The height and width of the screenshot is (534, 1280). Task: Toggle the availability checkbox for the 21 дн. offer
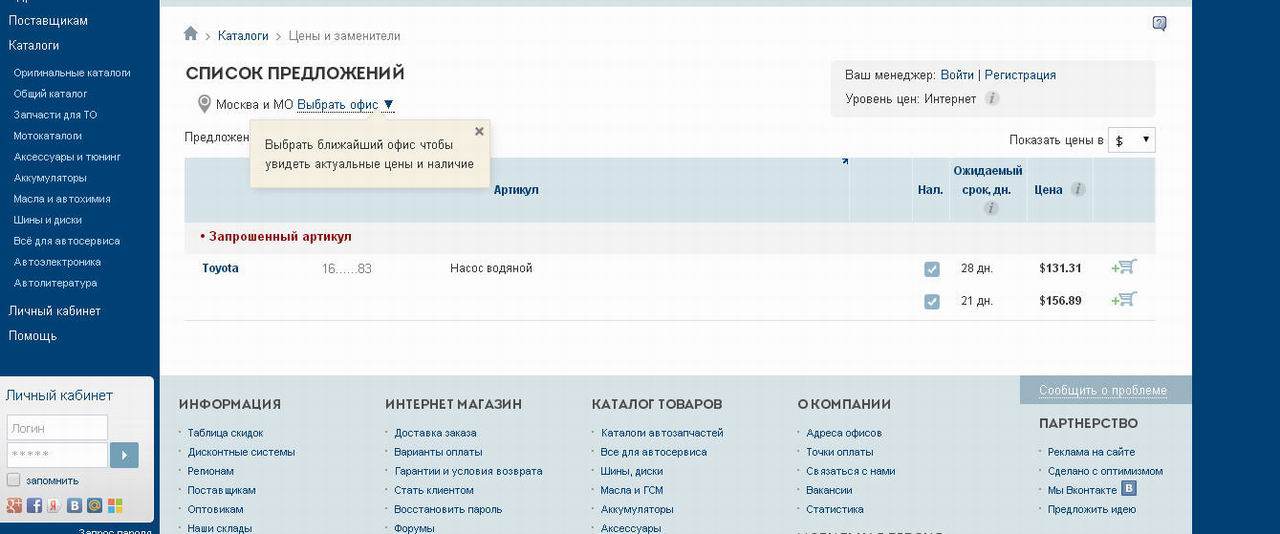pos(932,301)
